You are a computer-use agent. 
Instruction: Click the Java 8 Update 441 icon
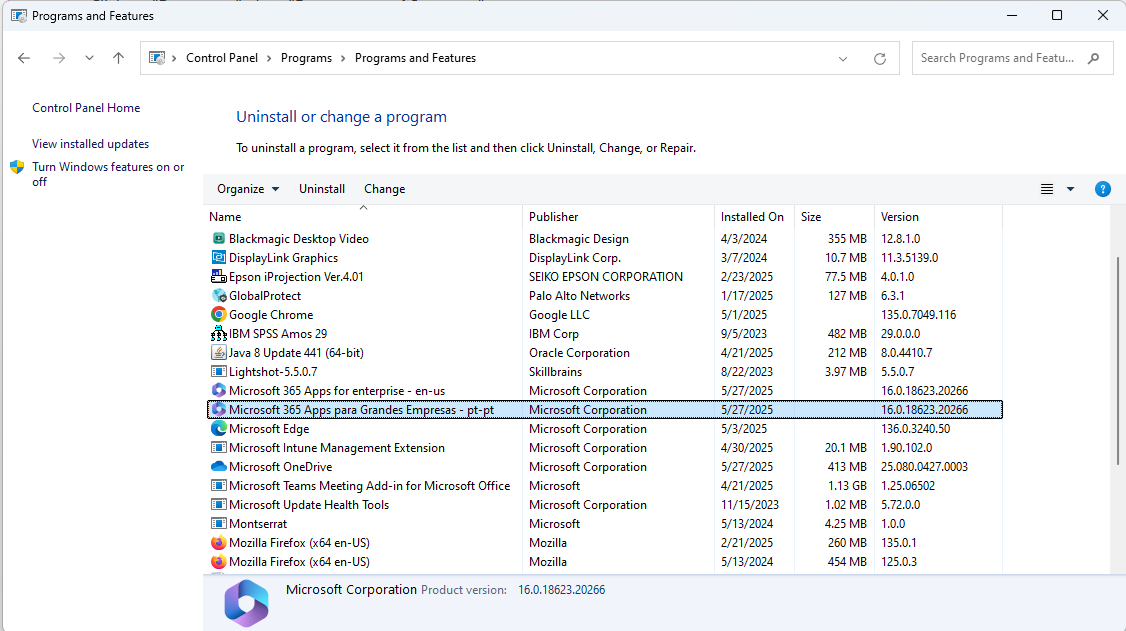coord(218,352)
